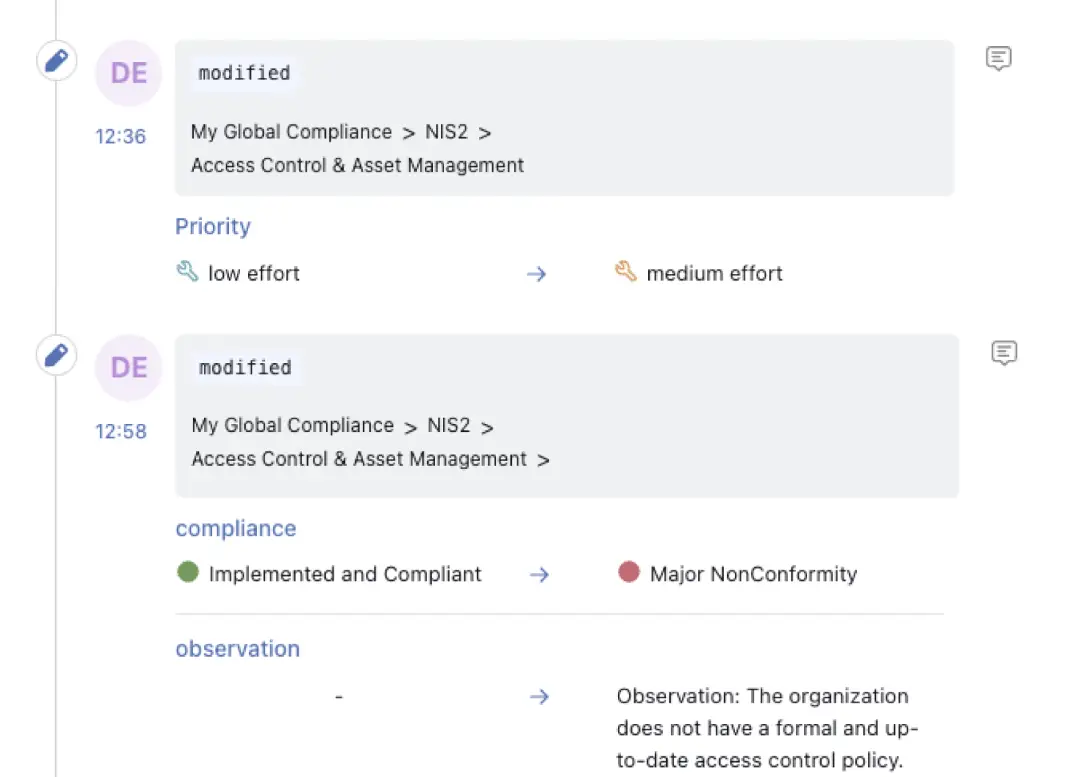
Task: Open comment icon for the compliance change
Action: click(x=1004, y=353)
